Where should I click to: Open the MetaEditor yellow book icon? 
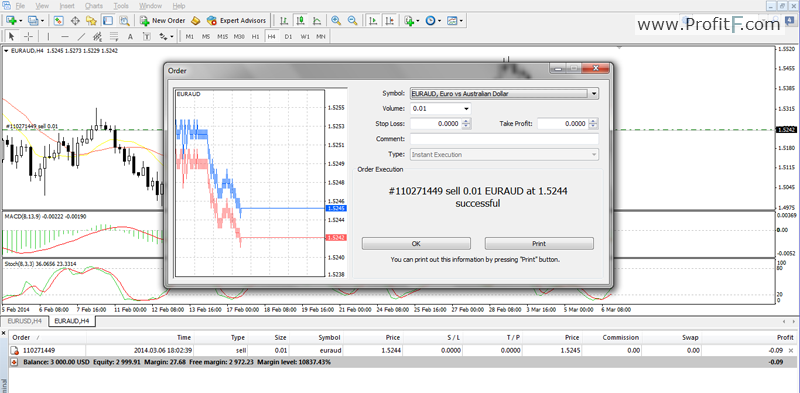point(196,21)
